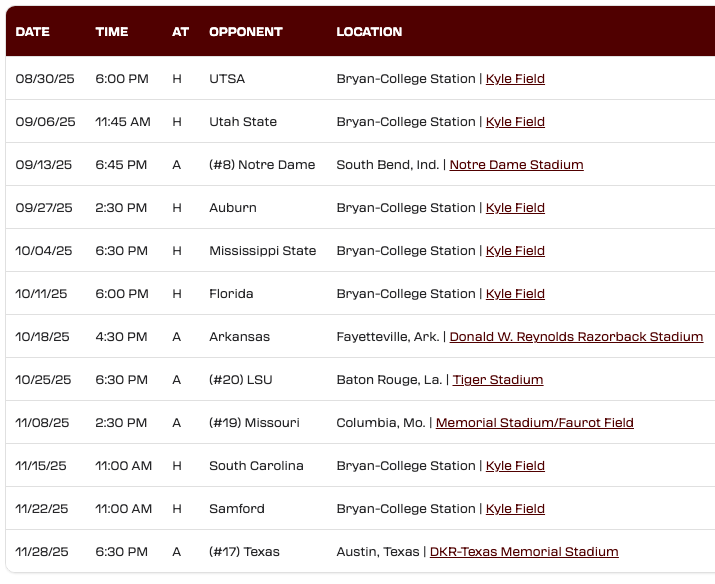This screenshot has width=715, height=584.
Task: Select the (#8) Notre Dame opponent cell
Action: [262, 164]
